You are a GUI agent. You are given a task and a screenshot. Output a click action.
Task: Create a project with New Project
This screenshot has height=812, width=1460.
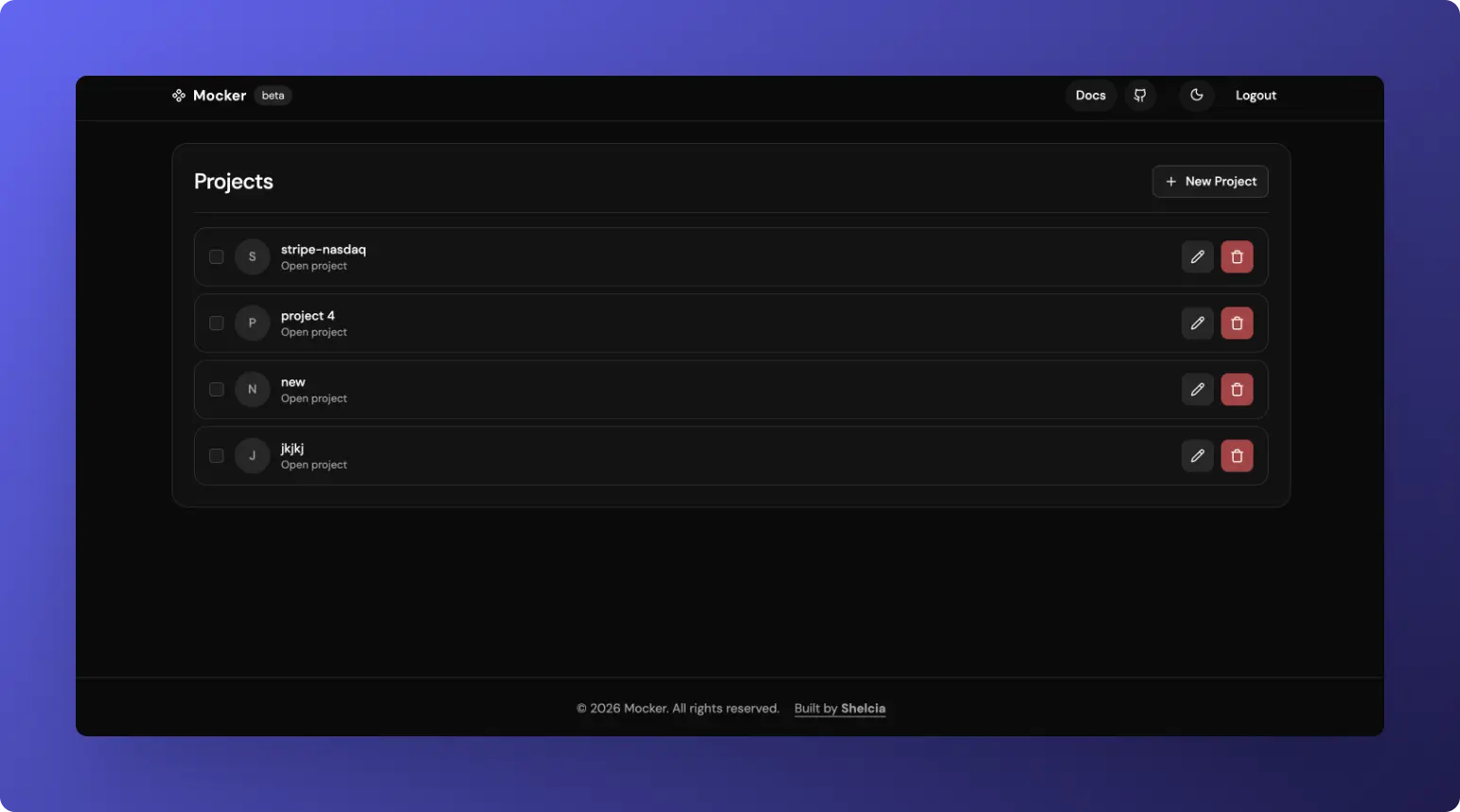(1210, 182)
